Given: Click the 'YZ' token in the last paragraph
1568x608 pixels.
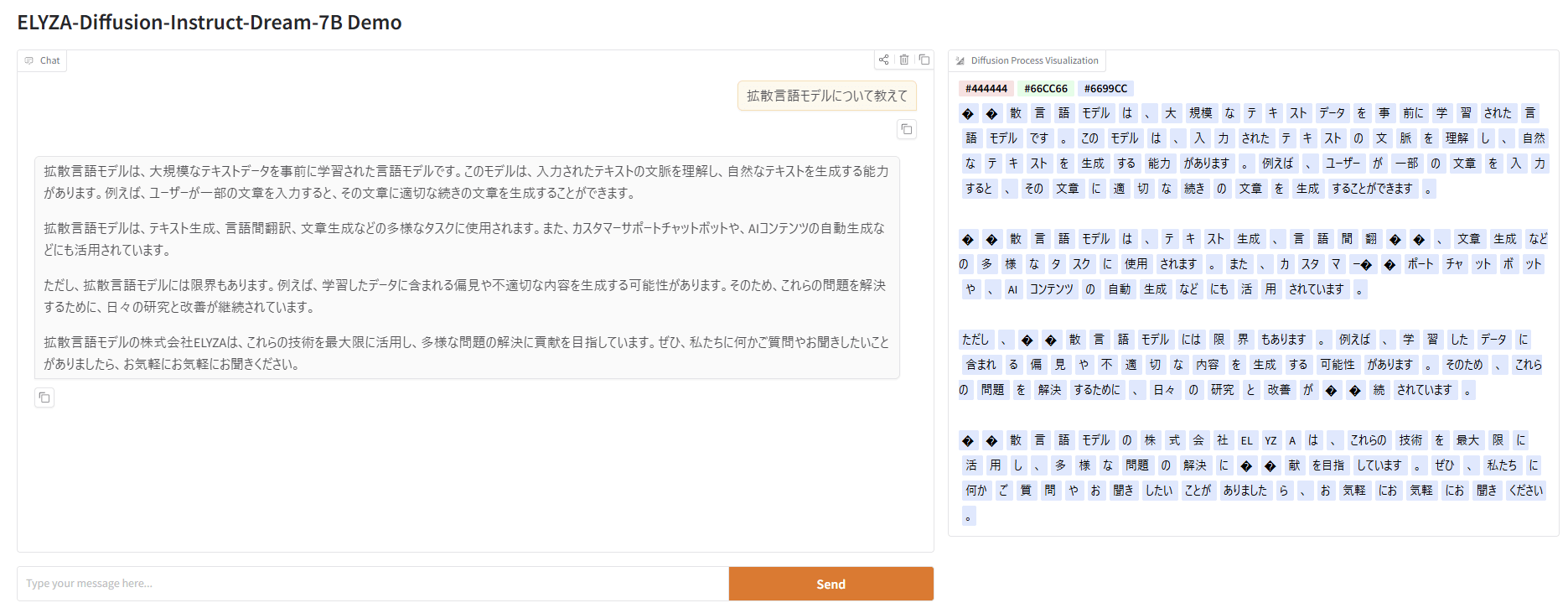Looking at the screenshot, I should [x=1270, y=440].
